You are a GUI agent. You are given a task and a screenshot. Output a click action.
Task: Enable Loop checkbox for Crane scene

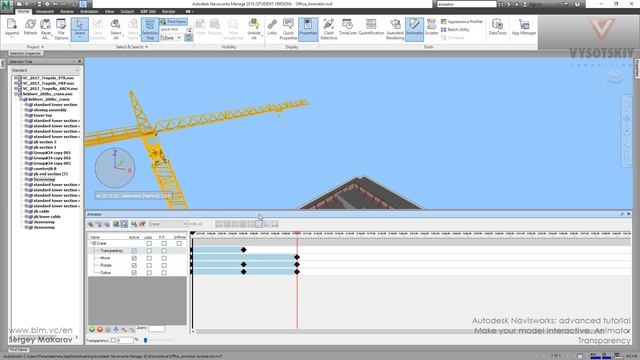(149, 243)
